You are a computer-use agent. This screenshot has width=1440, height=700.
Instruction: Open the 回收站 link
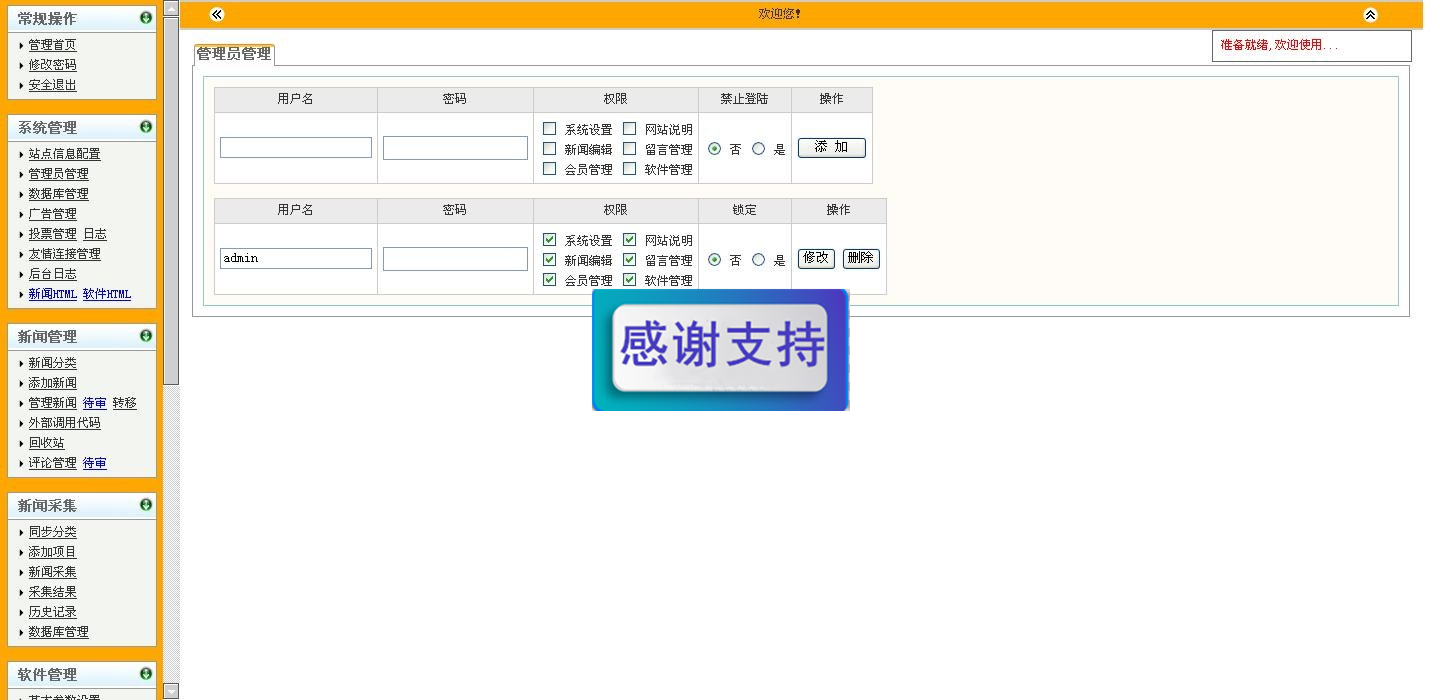tap(46, 443)
